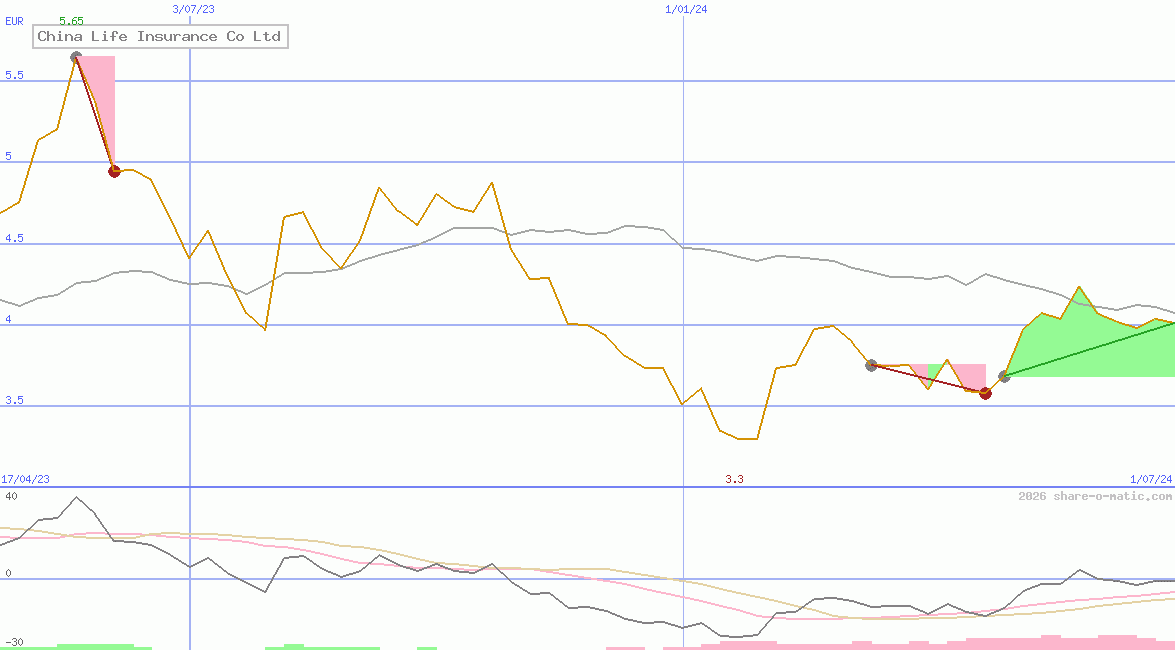Click the China Life Insurance Co Ltd title
1175x650 pixels.
click(x=160, y=37)
